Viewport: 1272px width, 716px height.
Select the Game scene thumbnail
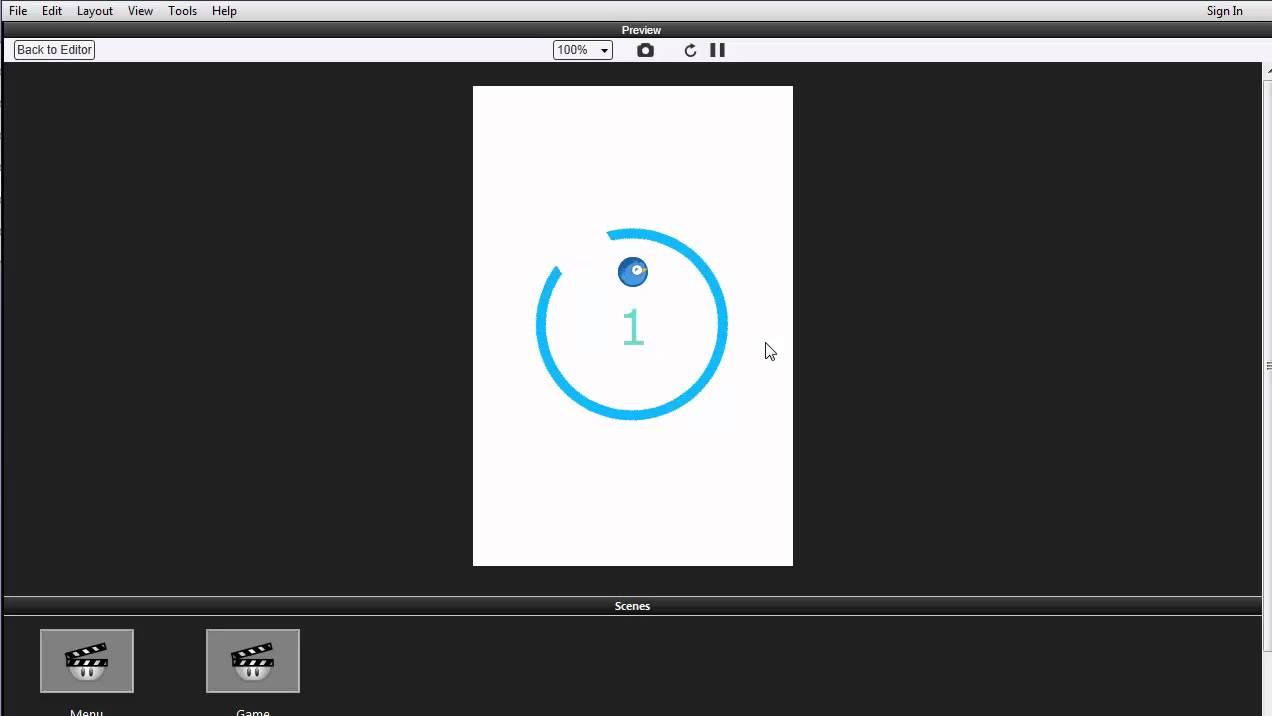point(253,661)
